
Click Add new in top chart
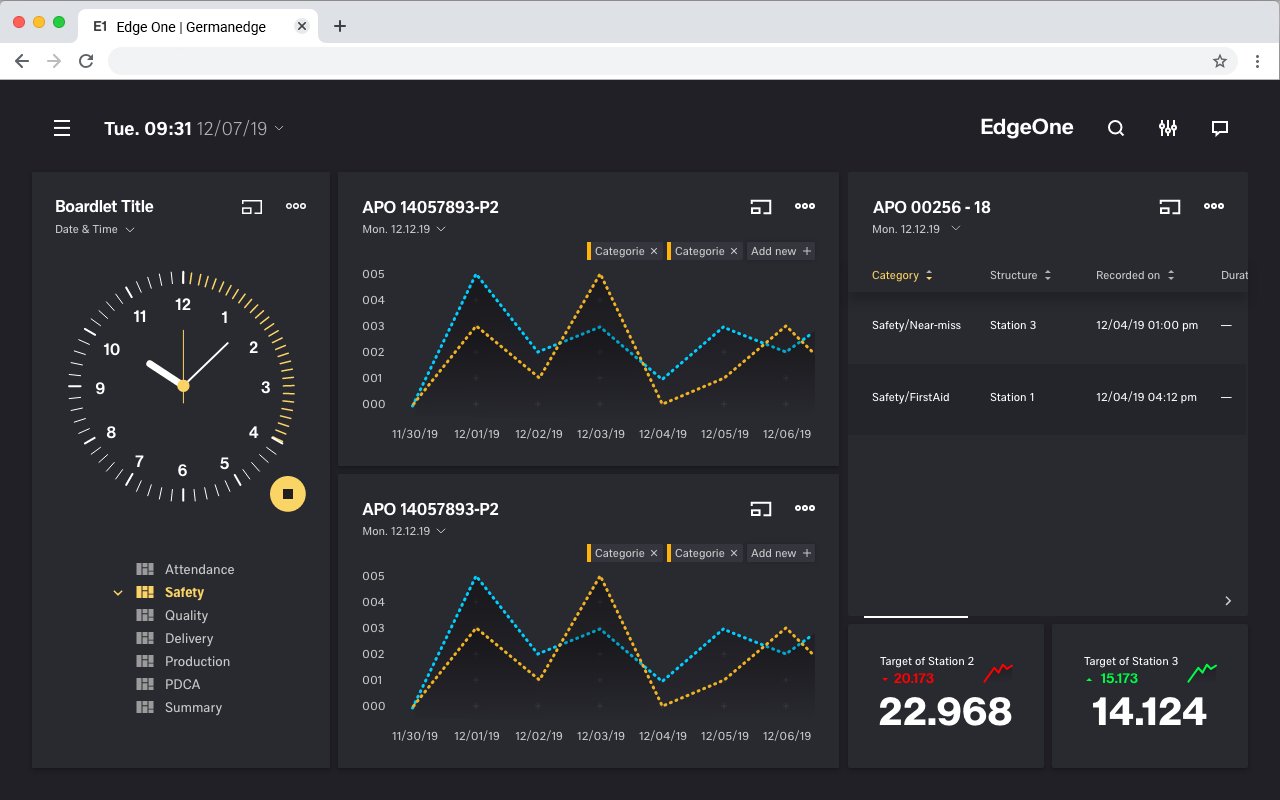[780, 252]
